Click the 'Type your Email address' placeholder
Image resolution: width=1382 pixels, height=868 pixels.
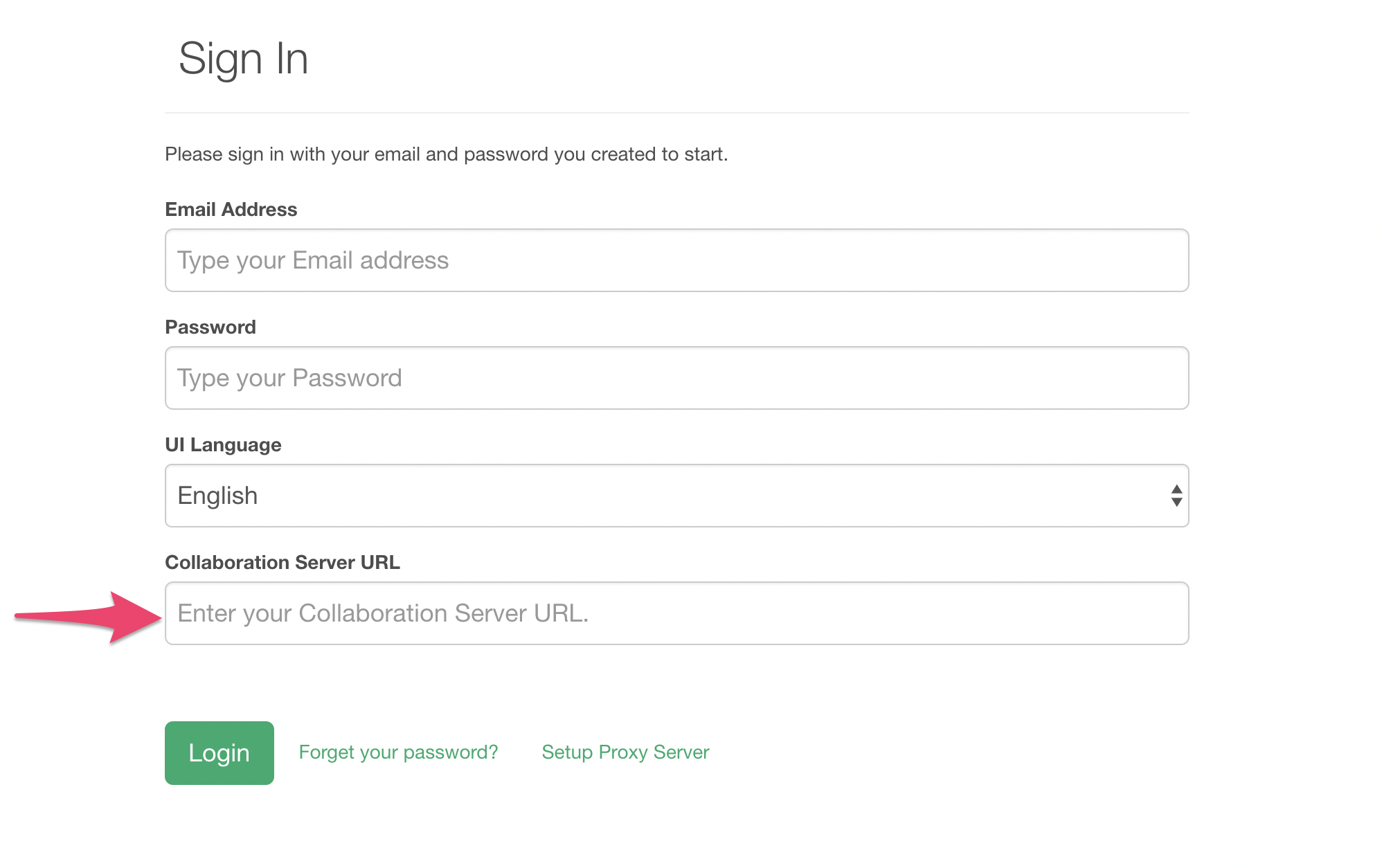[313, 260]
